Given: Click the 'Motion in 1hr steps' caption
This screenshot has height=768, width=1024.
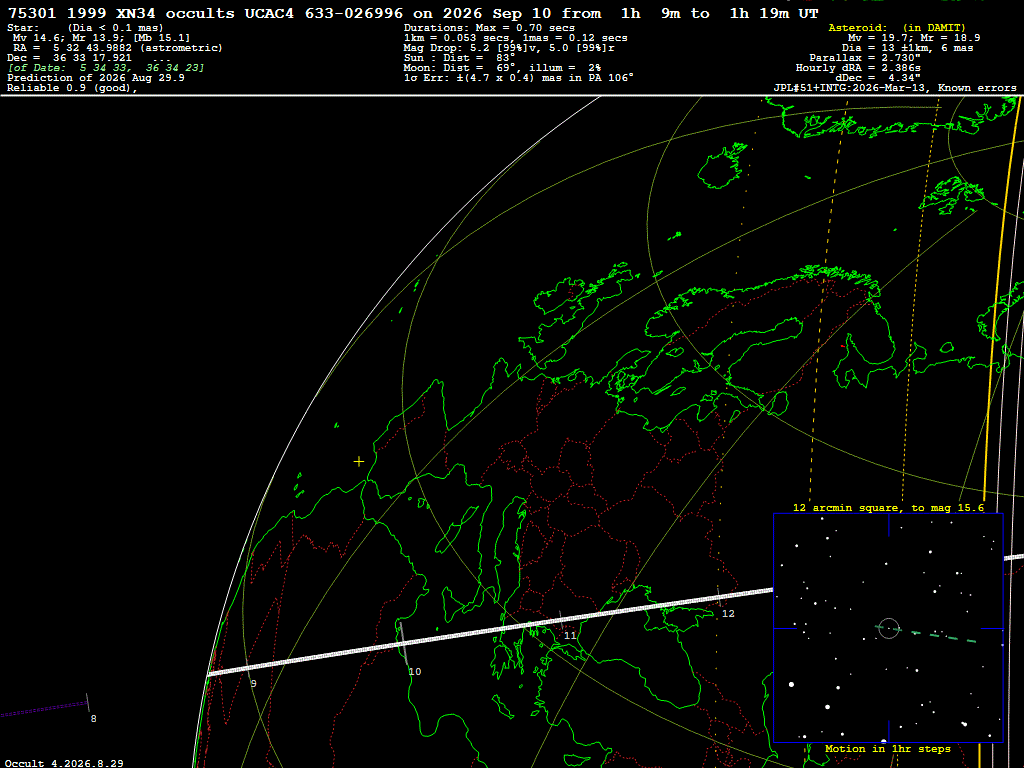Looking at the screenshot, I should 888,749.
